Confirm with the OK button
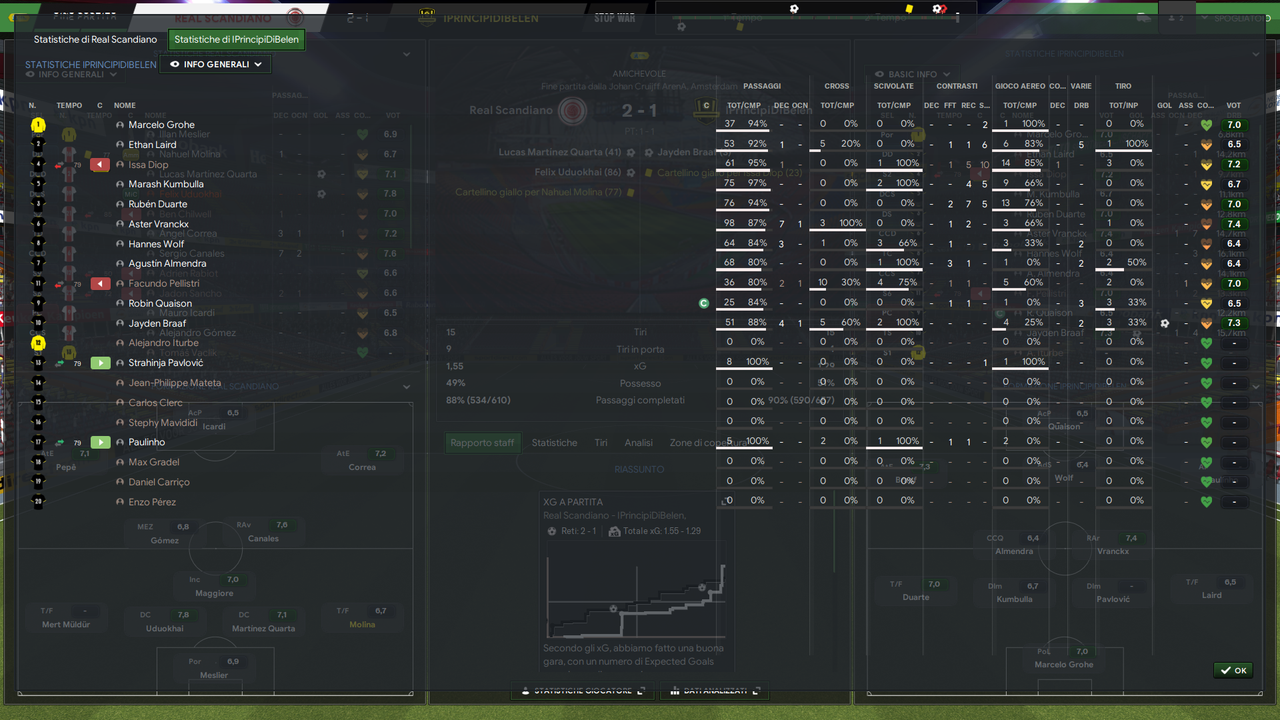Screen dimensions: 1280x720 [x=1233, y=670]
